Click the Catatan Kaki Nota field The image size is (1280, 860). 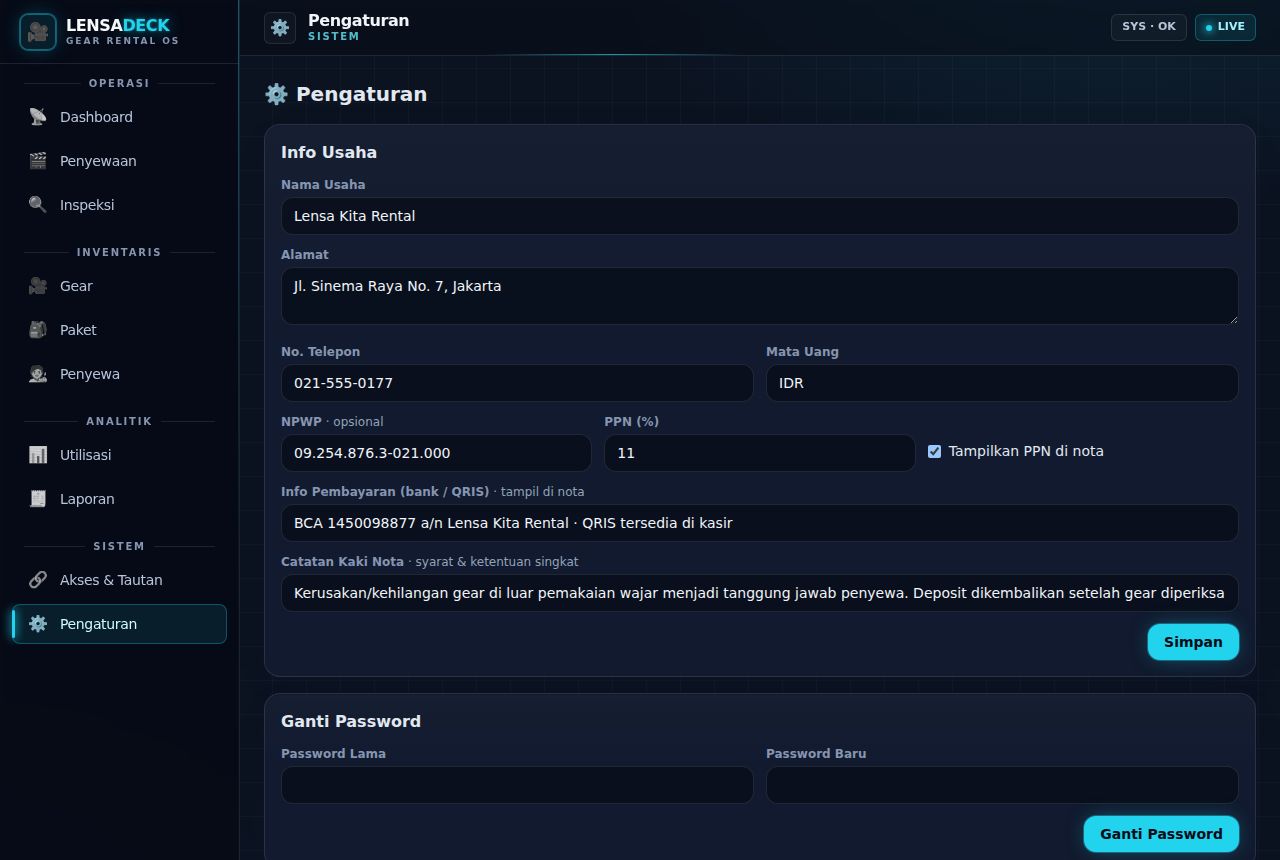760,593
